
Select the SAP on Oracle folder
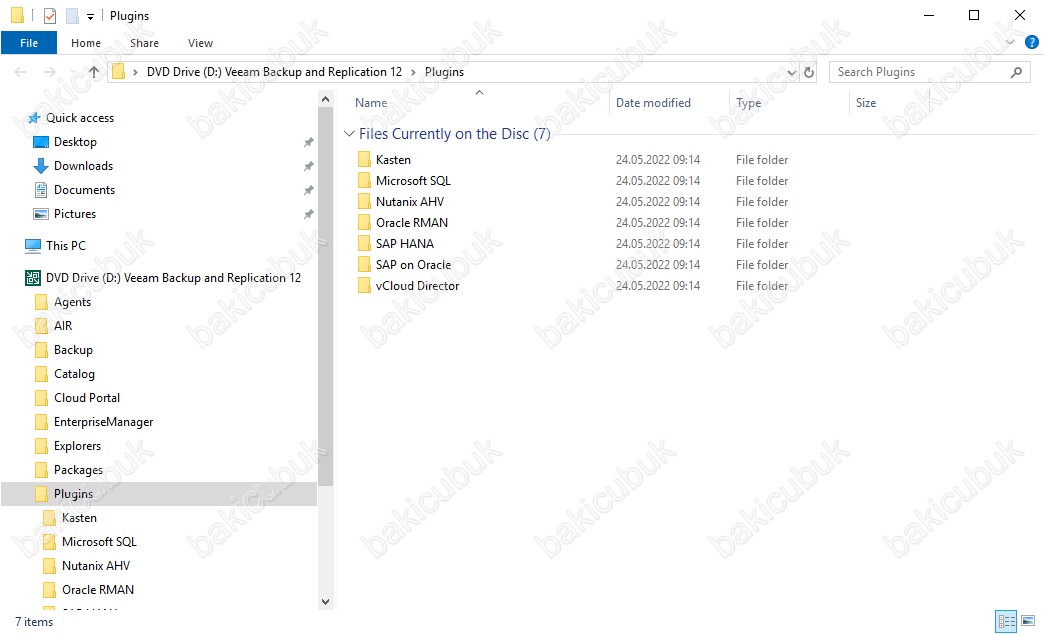(x=413, y=264)
